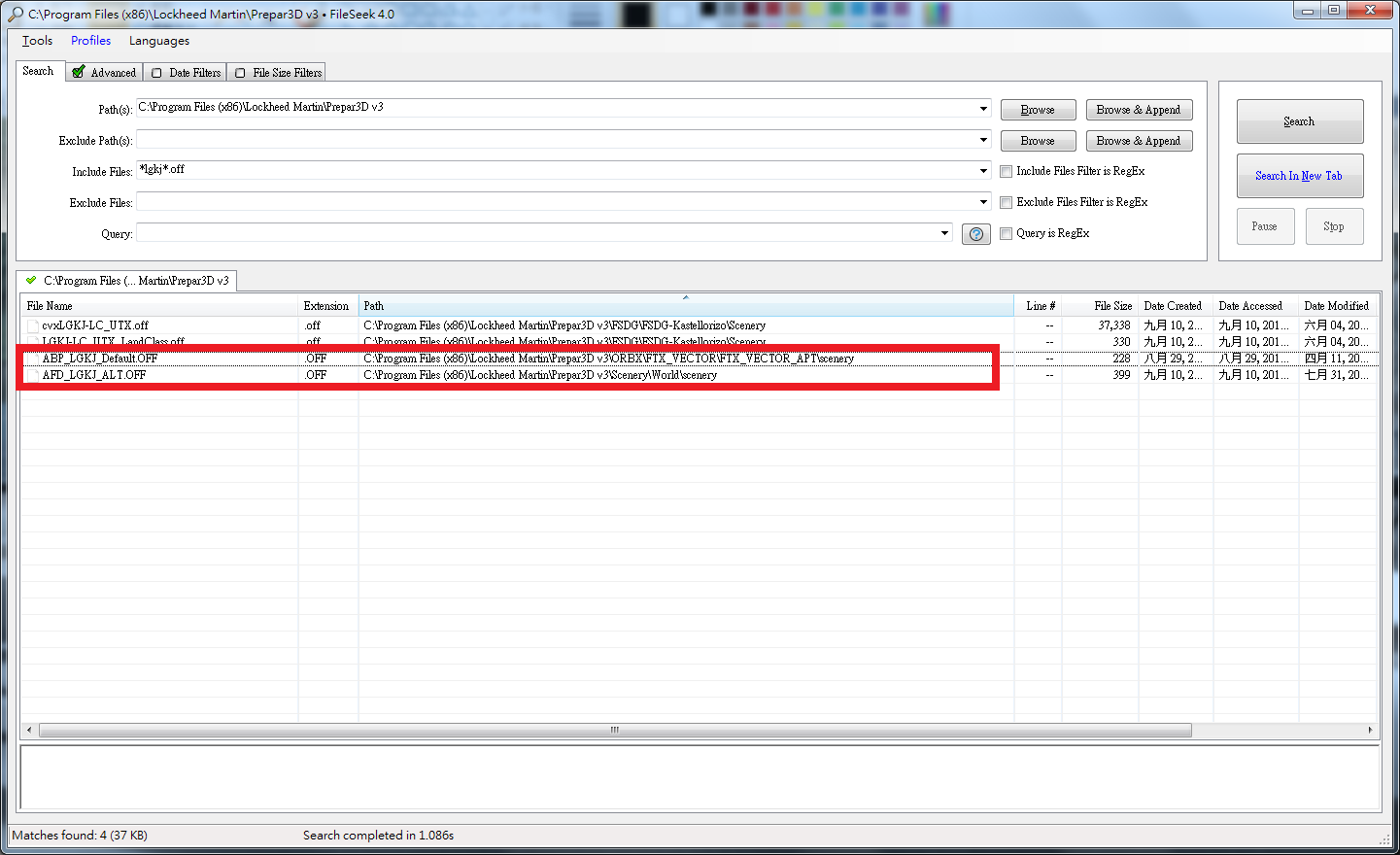Switch to the Date Filters tab
The width and height of the screenshot is (1400, 855).
pyautogui.click(x=185, y=73)
